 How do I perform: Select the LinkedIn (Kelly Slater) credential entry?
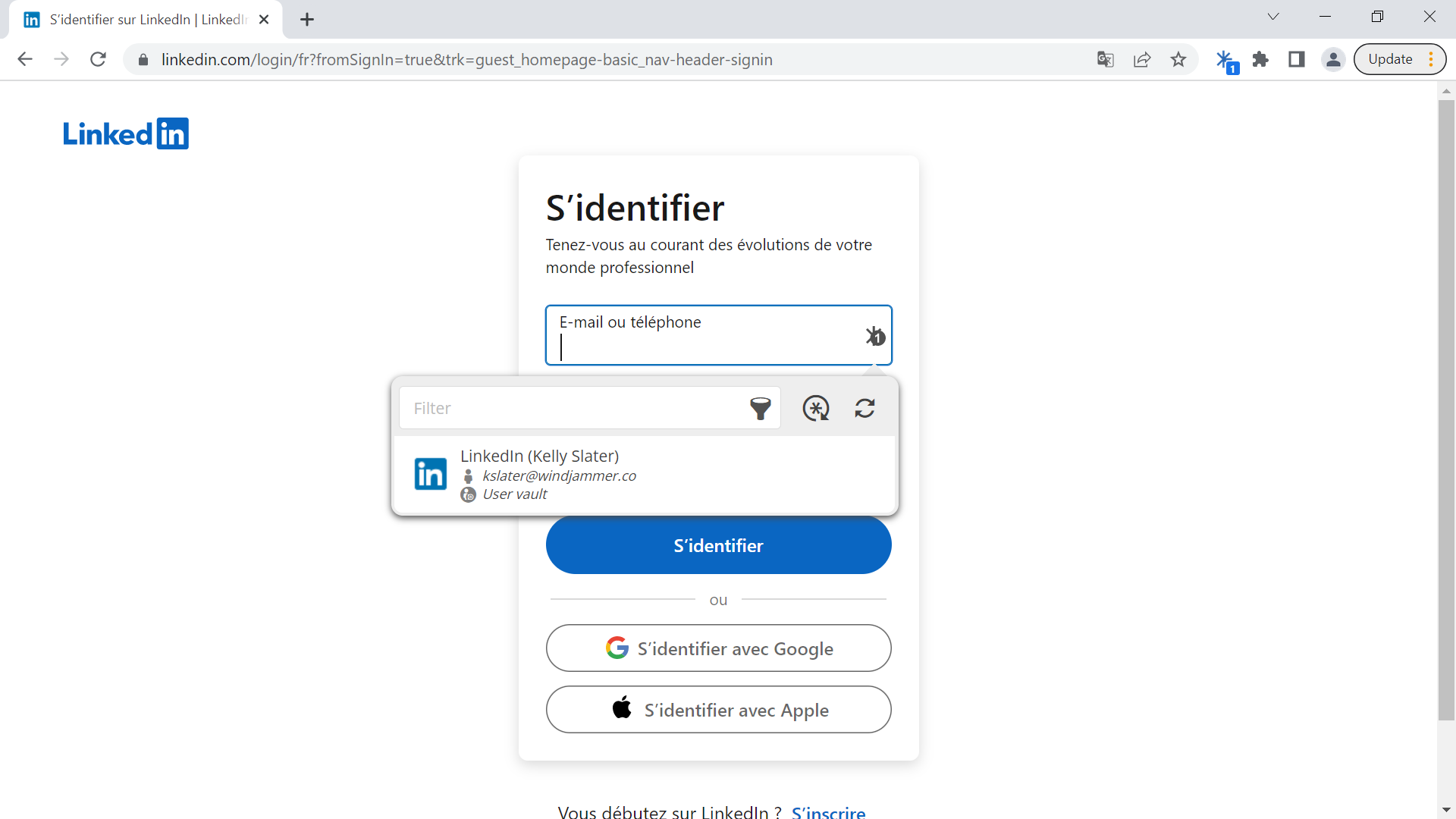645,475
